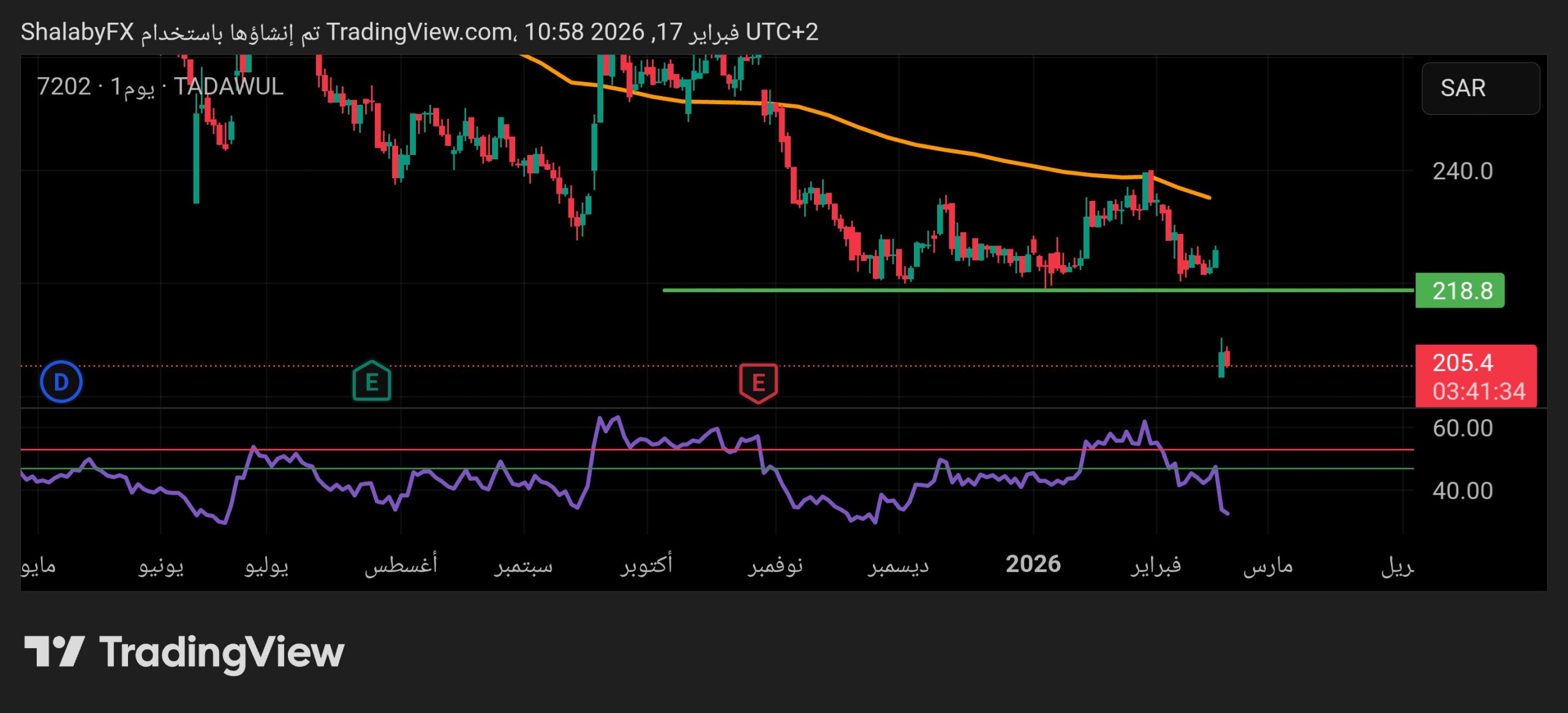Screen dimensions: 1568x713
Task: Click the blue D dividend marker
Action: coord(61,382)
